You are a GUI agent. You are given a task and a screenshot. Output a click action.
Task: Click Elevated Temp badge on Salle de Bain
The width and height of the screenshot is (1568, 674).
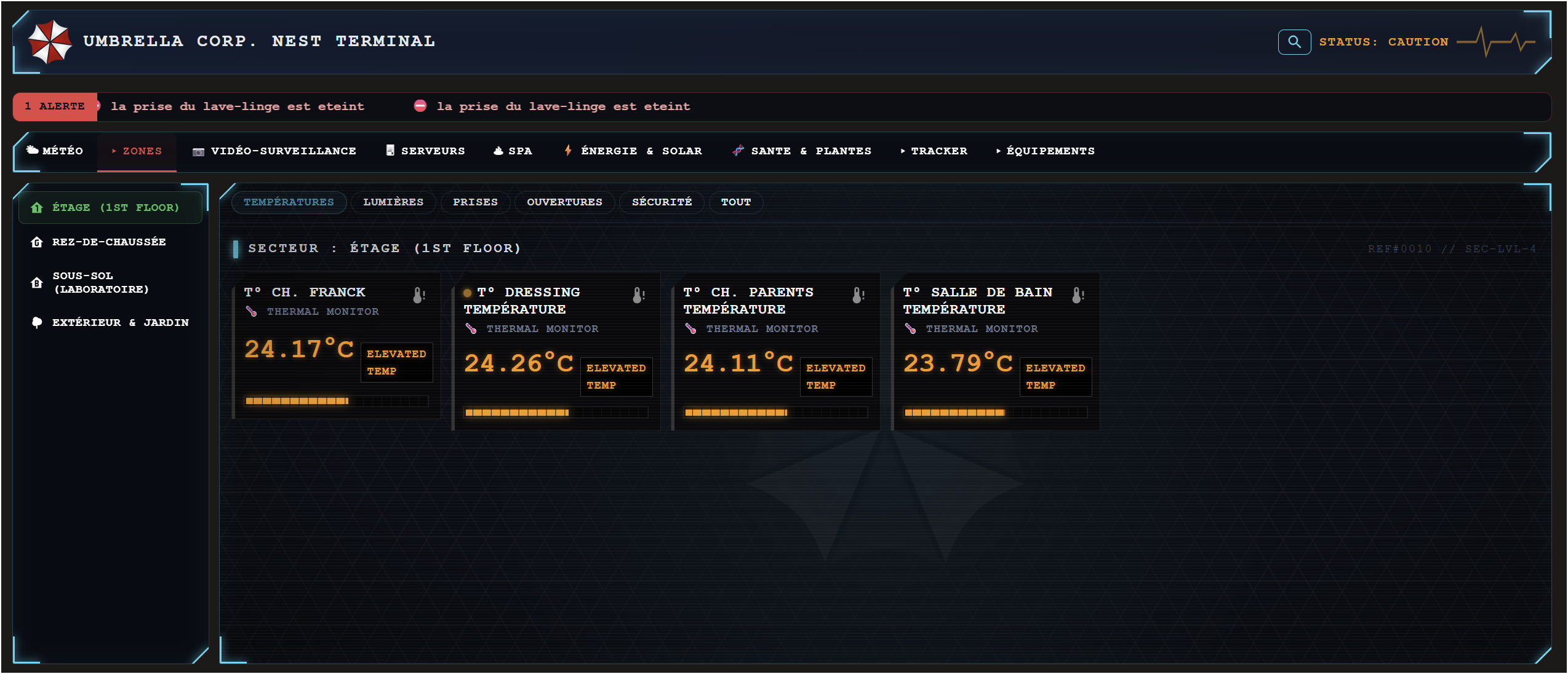click(x=1056, y=377)
